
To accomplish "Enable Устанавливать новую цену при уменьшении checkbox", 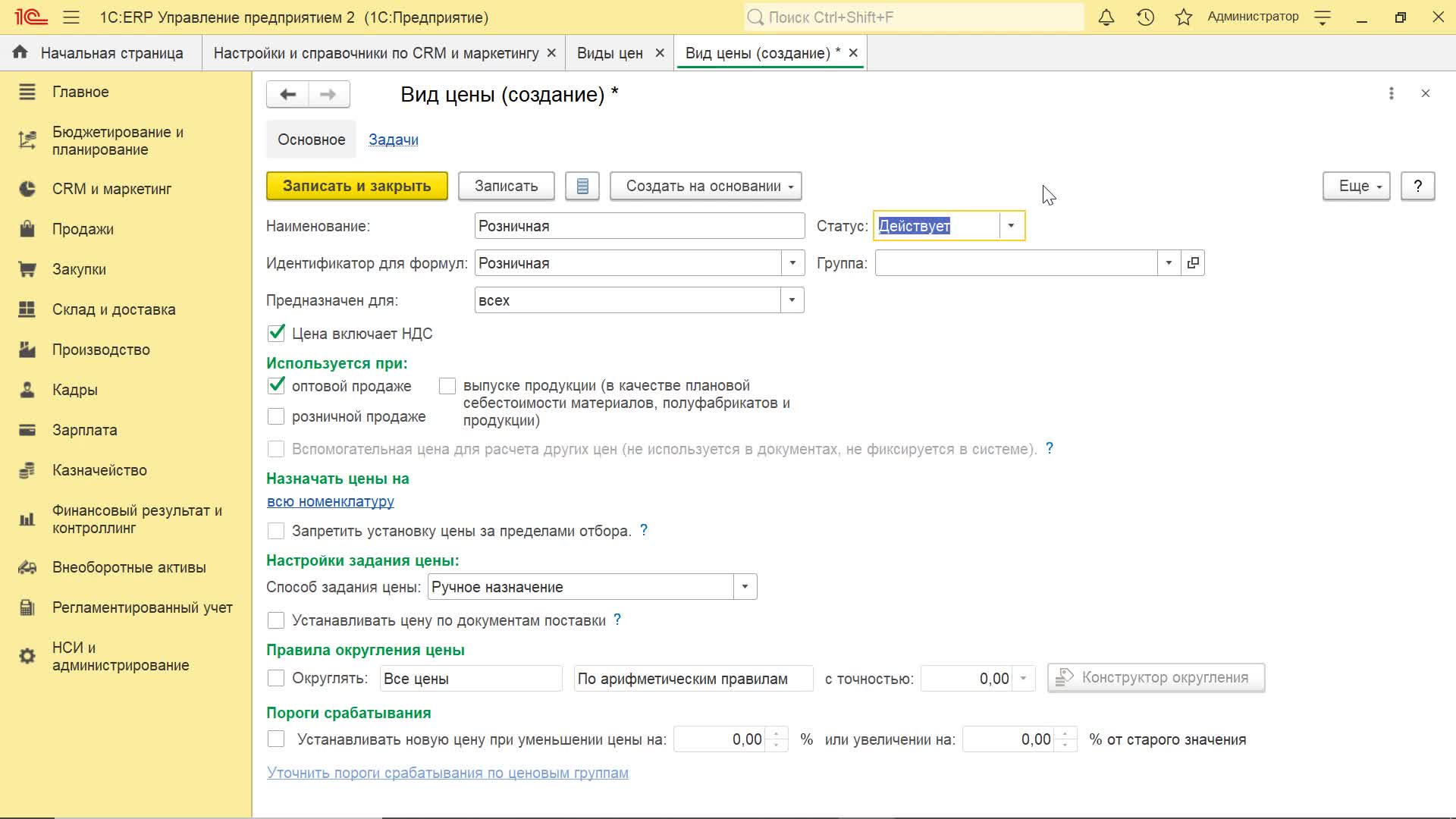I will click(276, 739).
